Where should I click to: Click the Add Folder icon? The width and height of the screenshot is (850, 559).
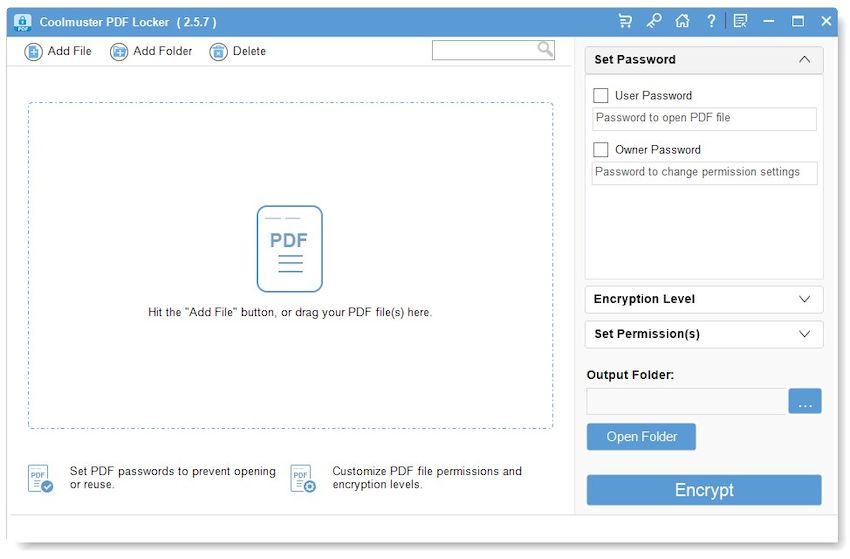click(x=119, y=52)
